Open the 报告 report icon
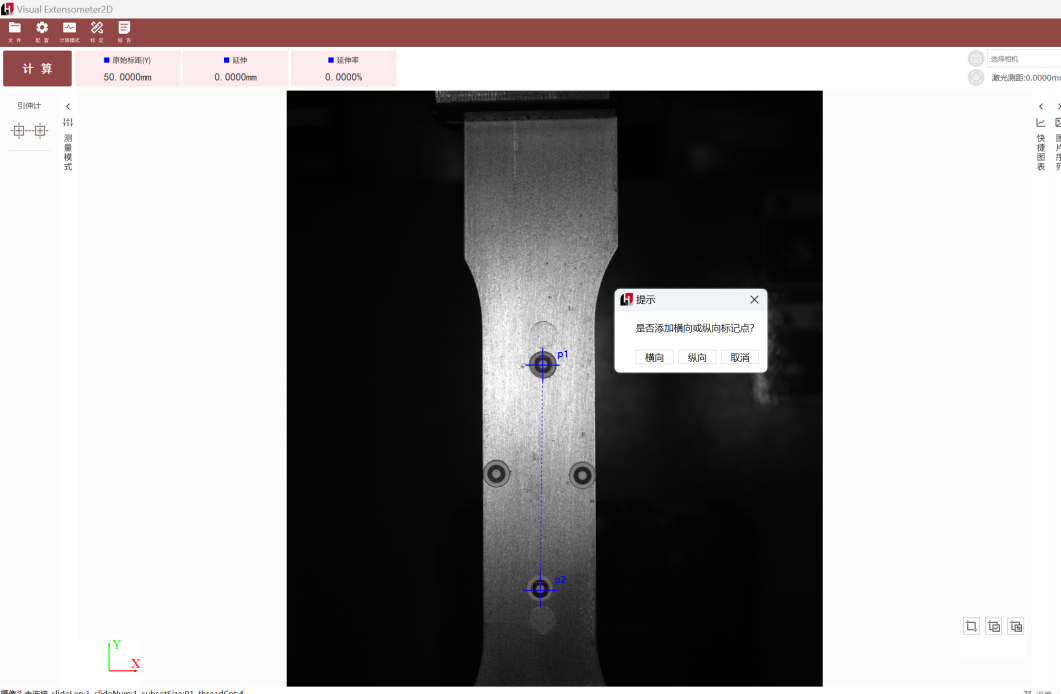 [124, 31]
